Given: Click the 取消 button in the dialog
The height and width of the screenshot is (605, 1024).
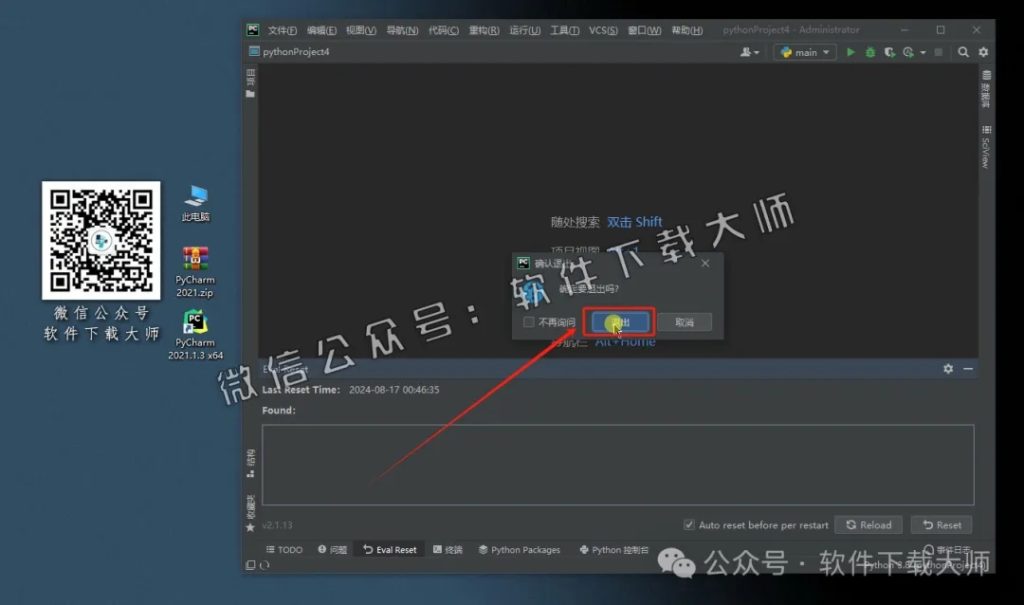Looking at the screenshot, I should (686, 321).
